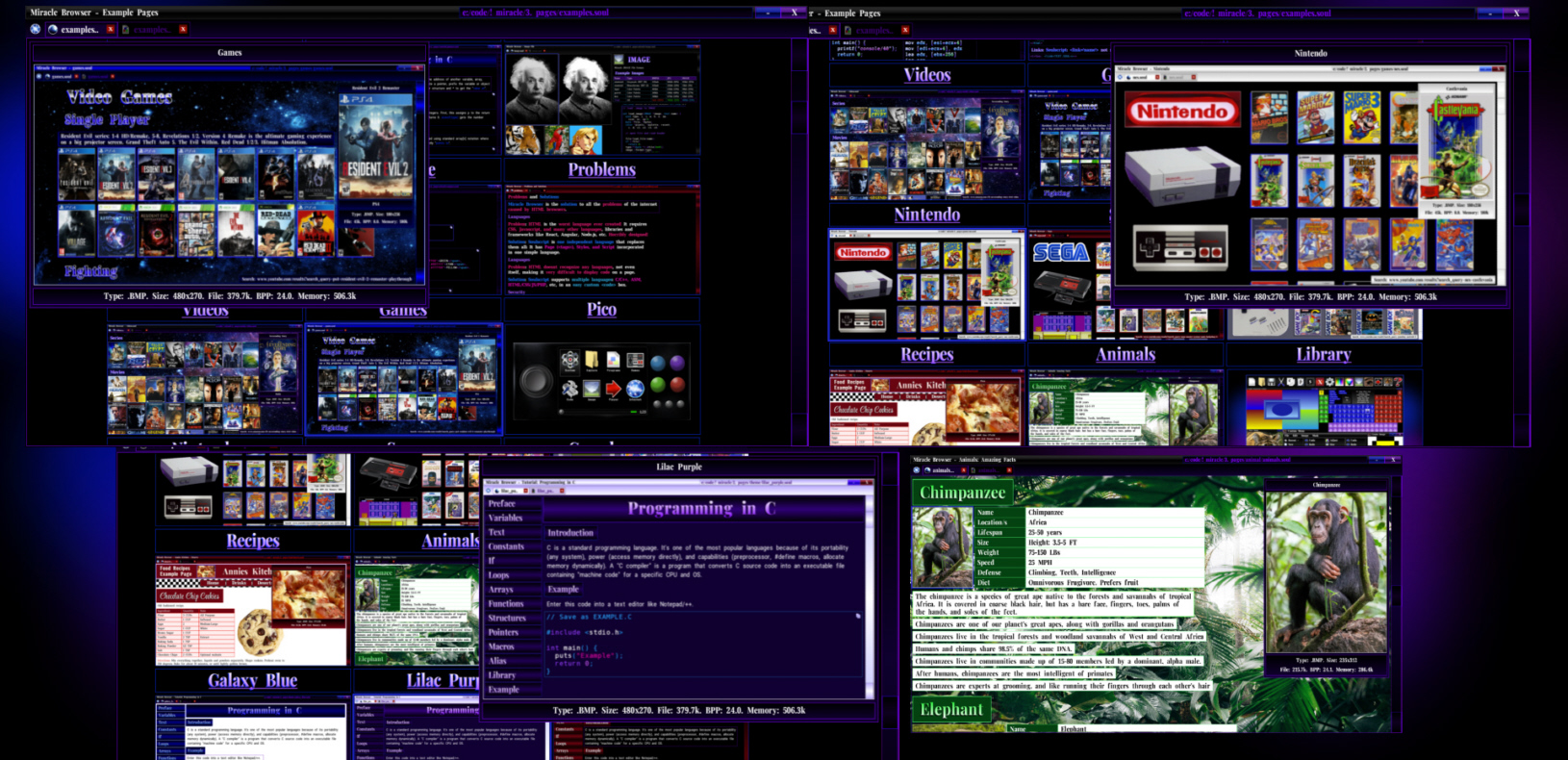Click the Elephant heading in Animals window
The image size is (1568, 760).
click(951, 710)
